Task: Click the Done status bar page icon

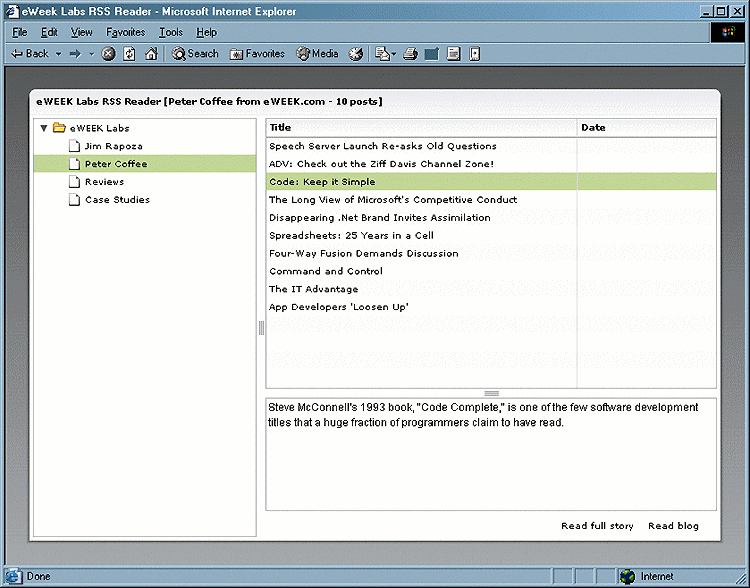Action: [x=13, y=576]
